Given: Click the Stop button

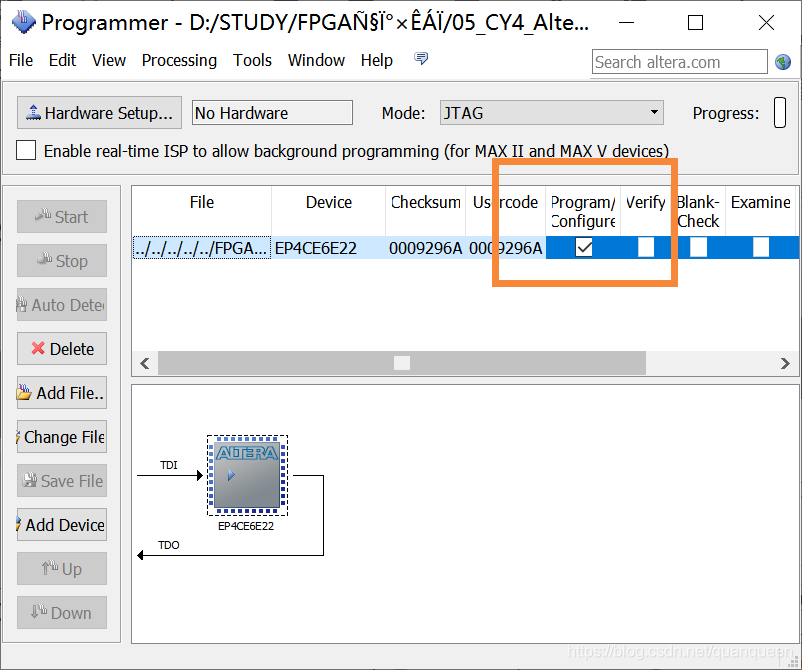Looking at the screenshot, I should [62, 260].
